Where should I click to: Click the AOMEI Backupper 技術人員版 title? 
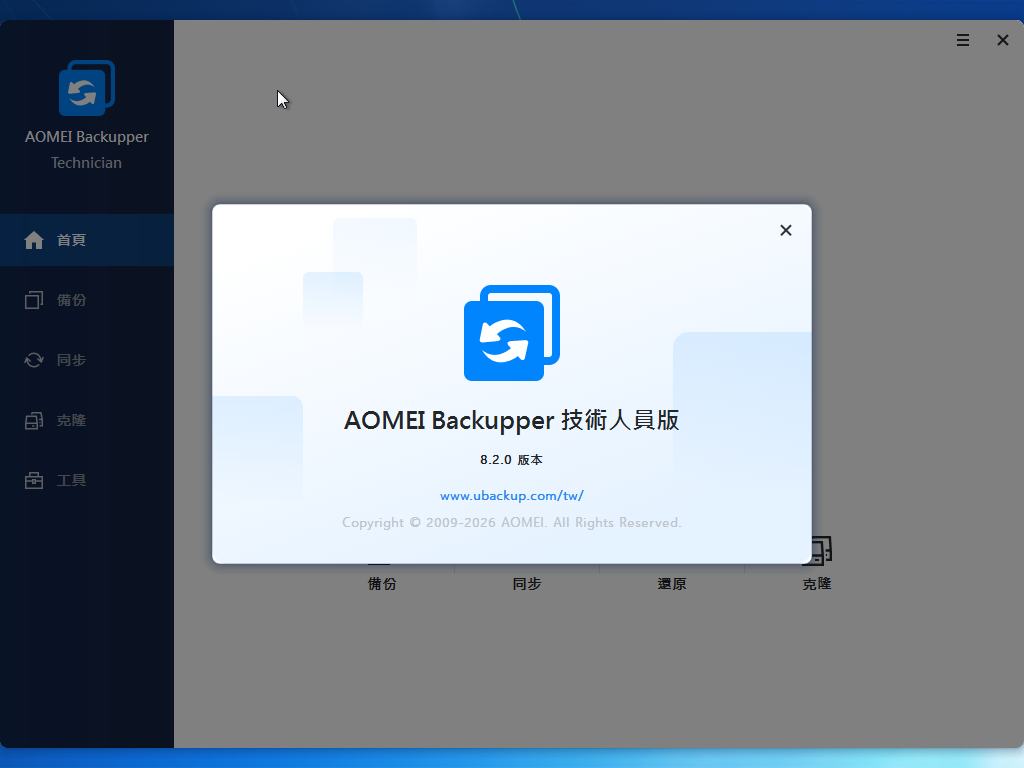pos(511,421)
